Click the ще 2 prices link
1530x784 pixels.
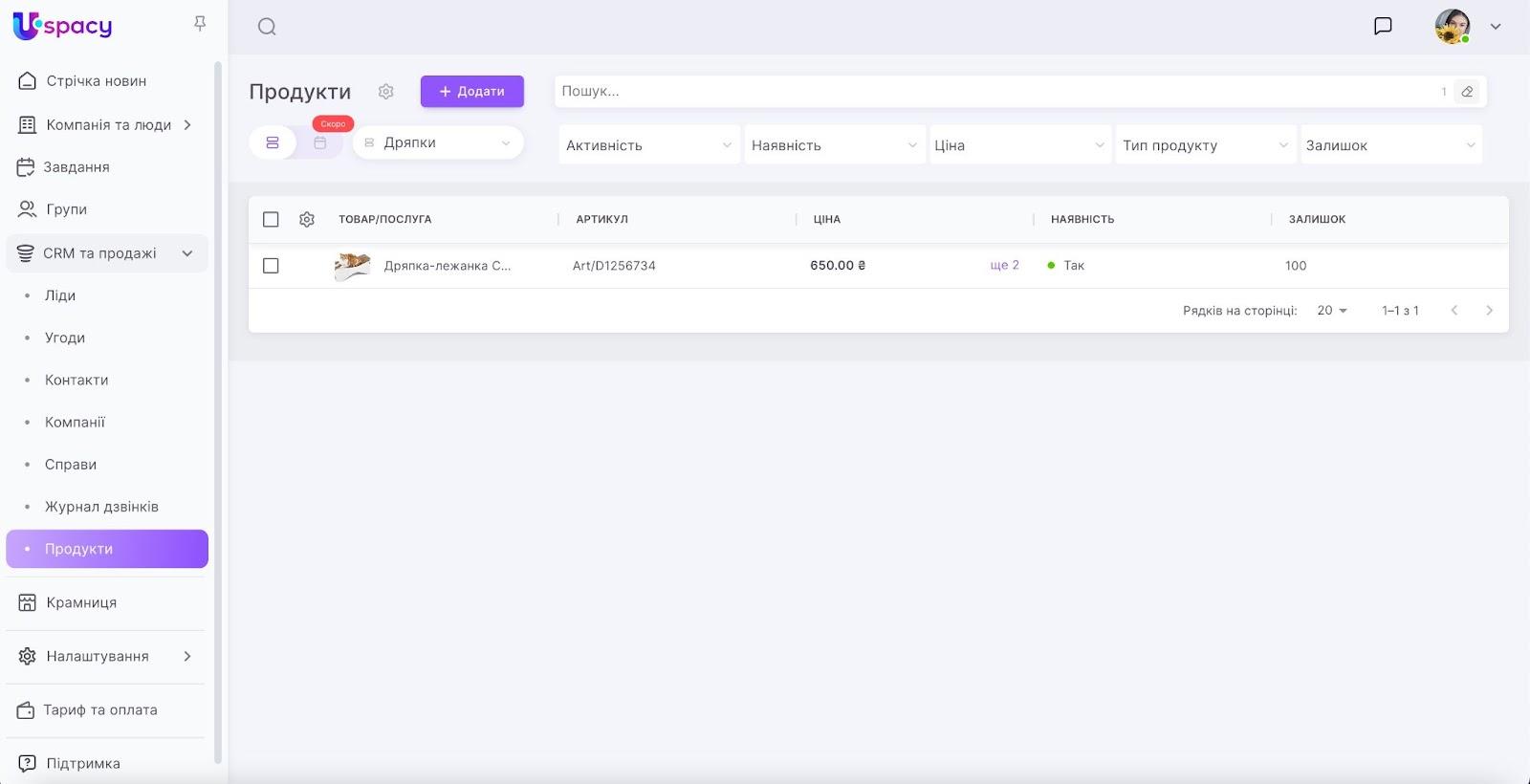pyautogui.click(x=1004, y=265)
